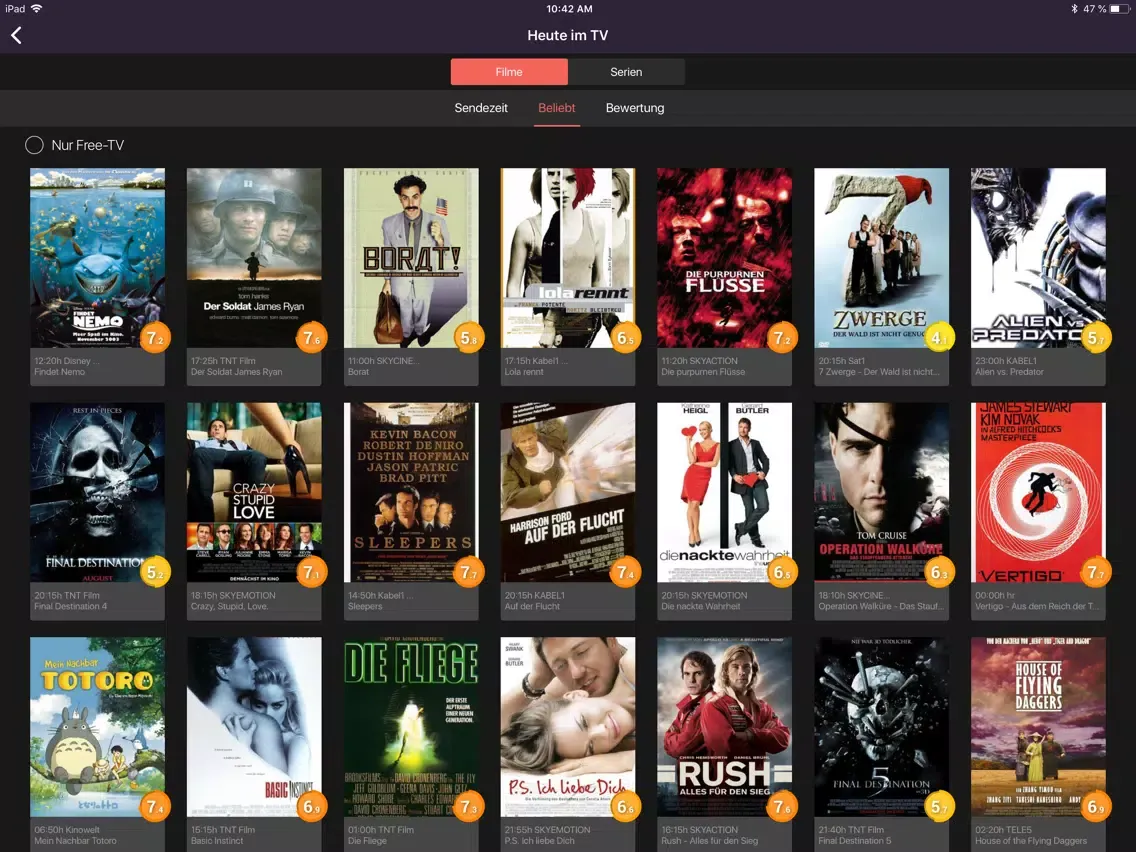
Task: Tap the 6.5 rating badge on Lola rennt
Action: [625, 338]
